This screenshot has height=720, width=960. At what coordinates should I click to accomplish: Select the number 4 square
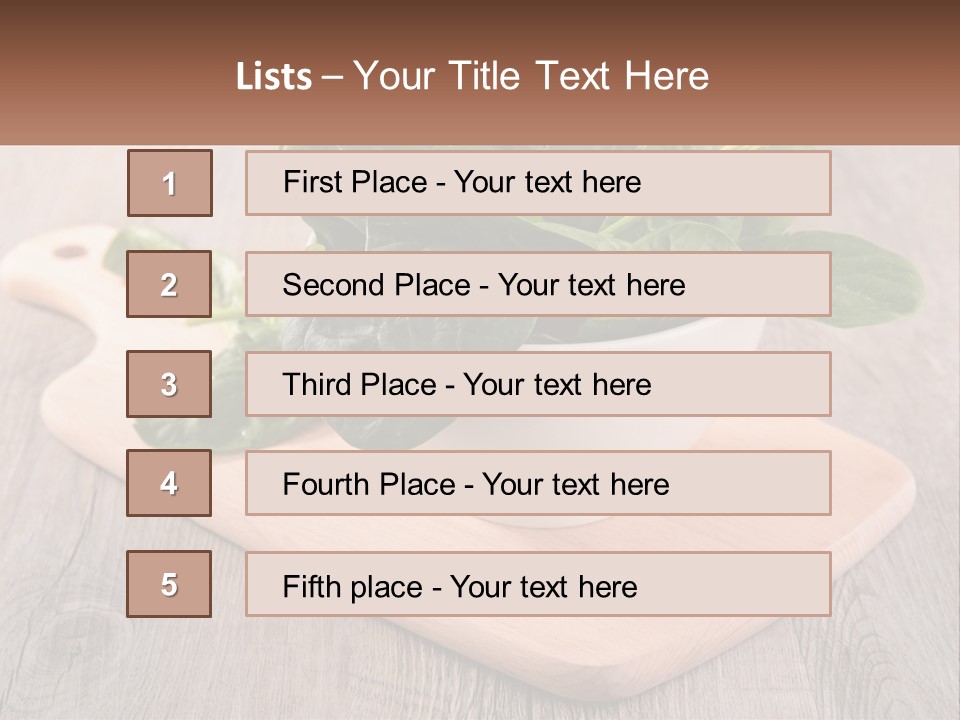[169, 483]
